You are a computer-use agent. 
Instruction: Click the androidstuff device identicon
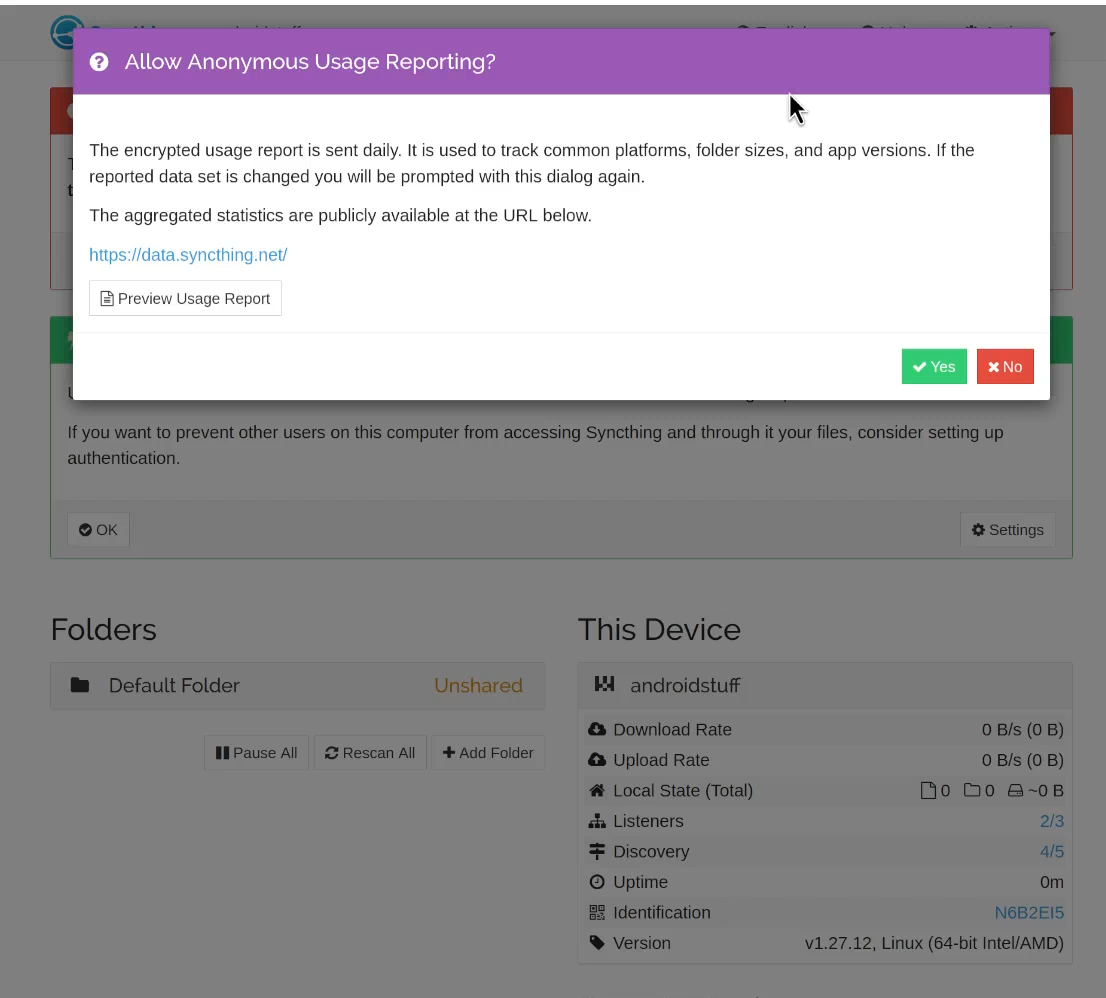[x=604, y=684]
